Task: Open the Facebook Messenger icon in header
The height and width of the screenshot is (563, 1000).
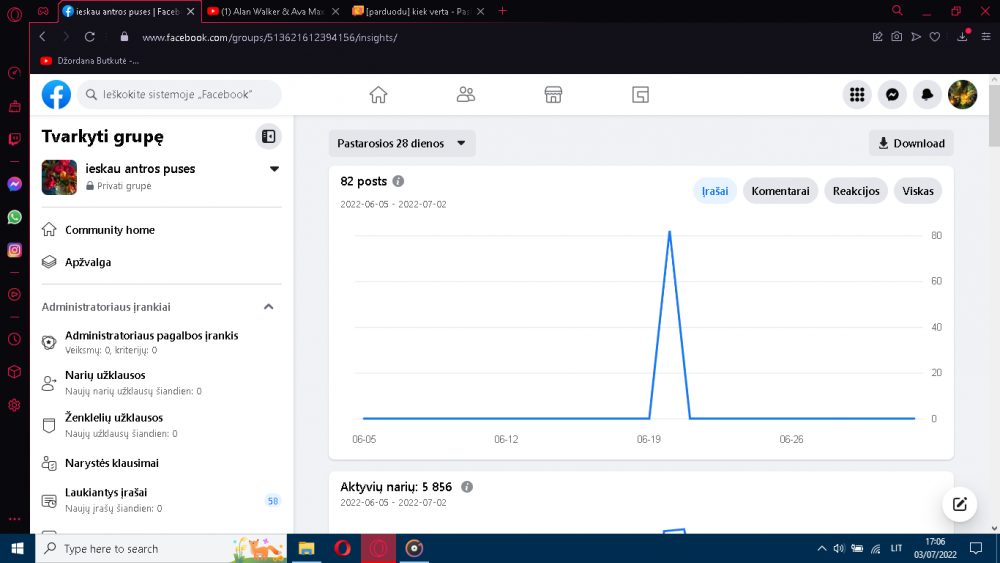Action: tap(892, 94)
